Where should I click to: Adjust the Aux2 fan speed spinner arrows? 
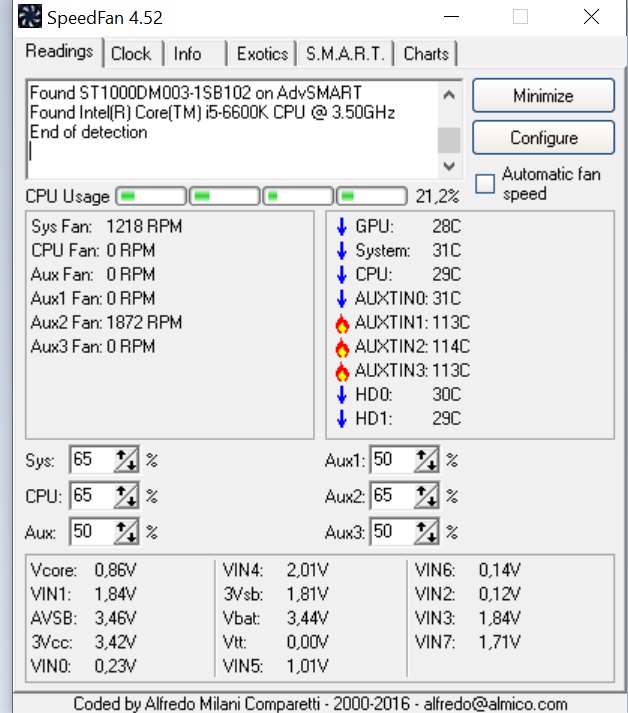[x=427, y=496]
